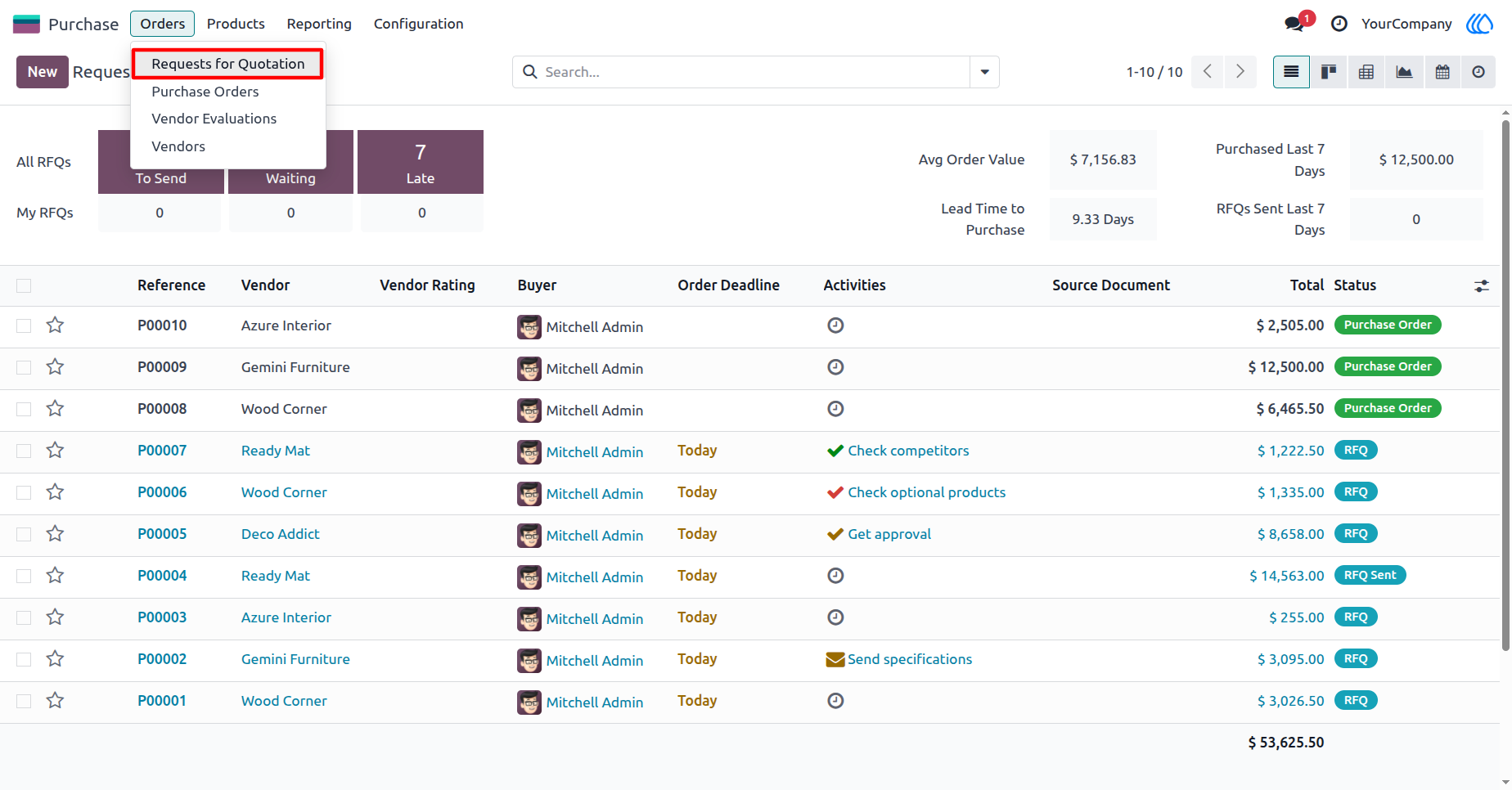Select all records with header checkbox
The width and height of the screenshot is (1512, 790).
click(24, 285)
